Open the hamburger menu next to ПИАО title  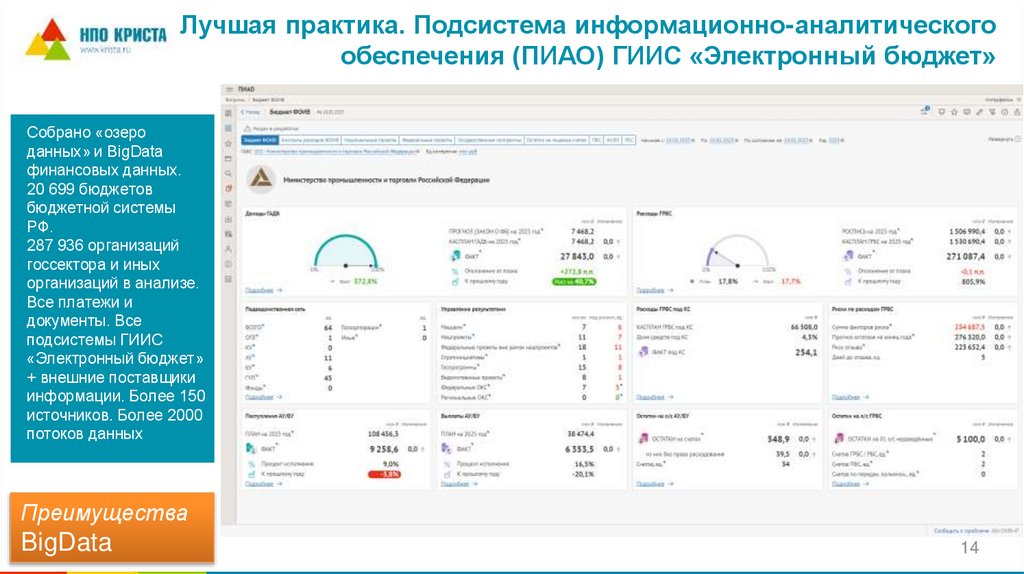229,89
